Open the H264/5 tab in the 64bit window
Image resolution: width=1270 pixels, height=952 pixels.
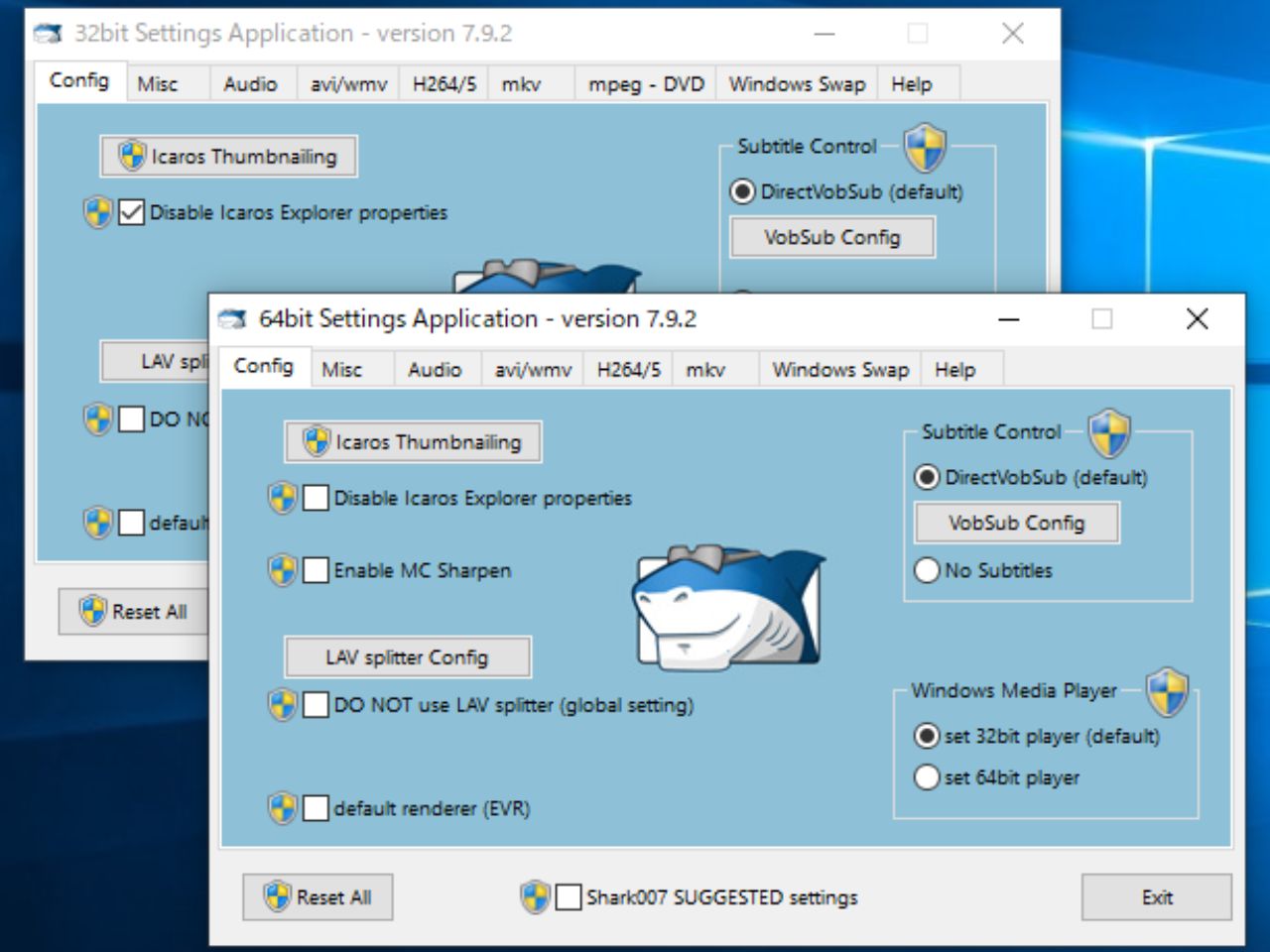coord(628,370)
